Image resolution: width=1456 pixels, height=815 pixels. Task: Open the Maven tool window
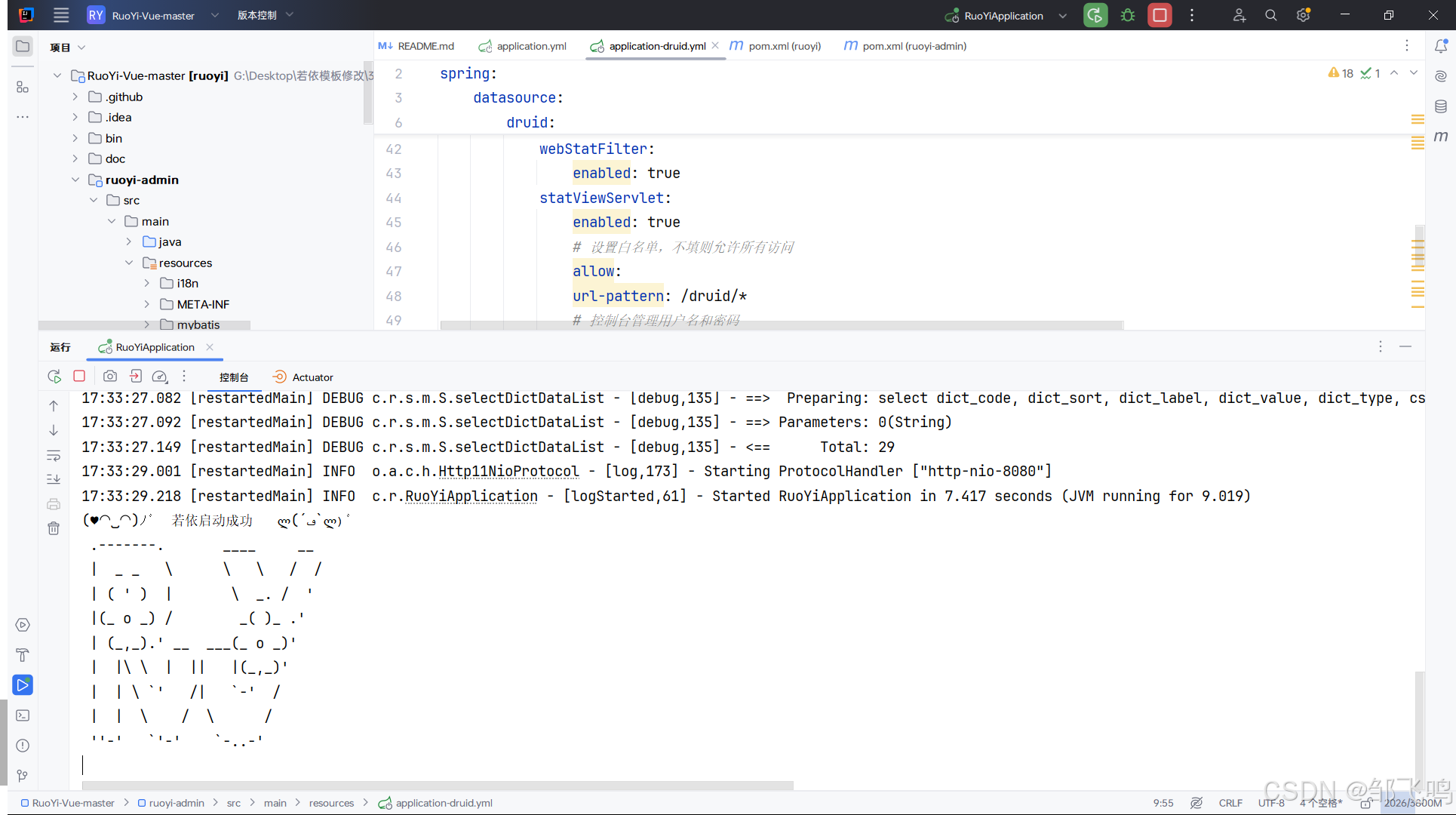(x=1441, y=137)
